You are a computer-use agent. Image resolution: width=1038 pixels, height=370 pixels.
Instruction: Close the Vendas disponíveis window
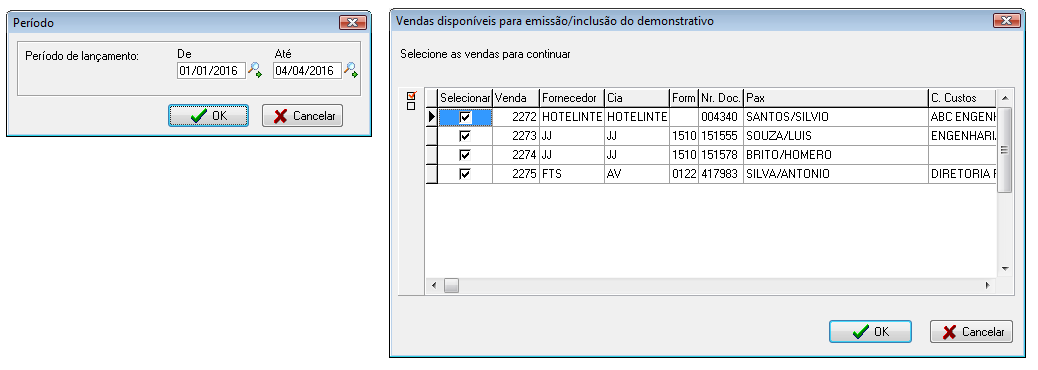click(1007, 21)
